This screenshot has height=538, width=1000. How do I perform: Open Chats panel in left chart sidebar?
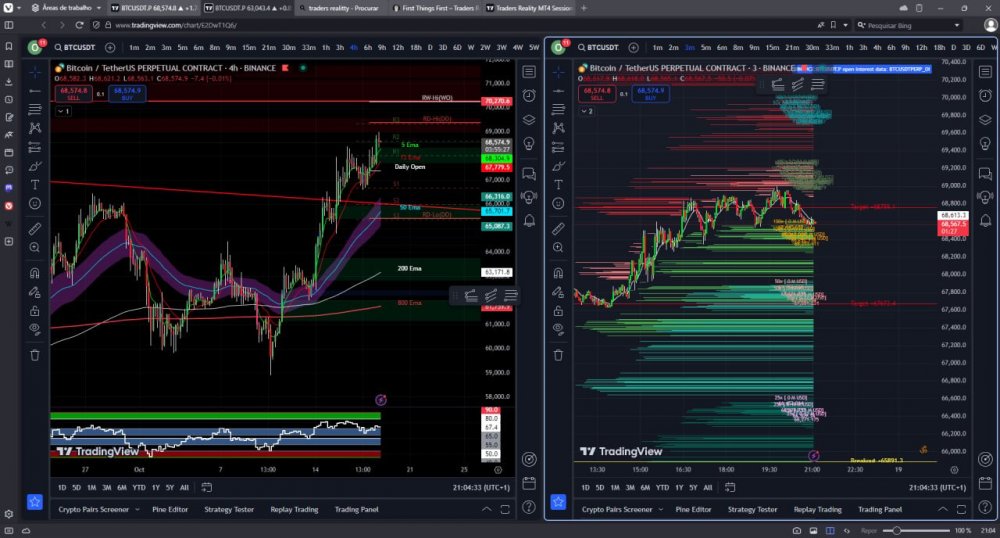tap(529, 173)
